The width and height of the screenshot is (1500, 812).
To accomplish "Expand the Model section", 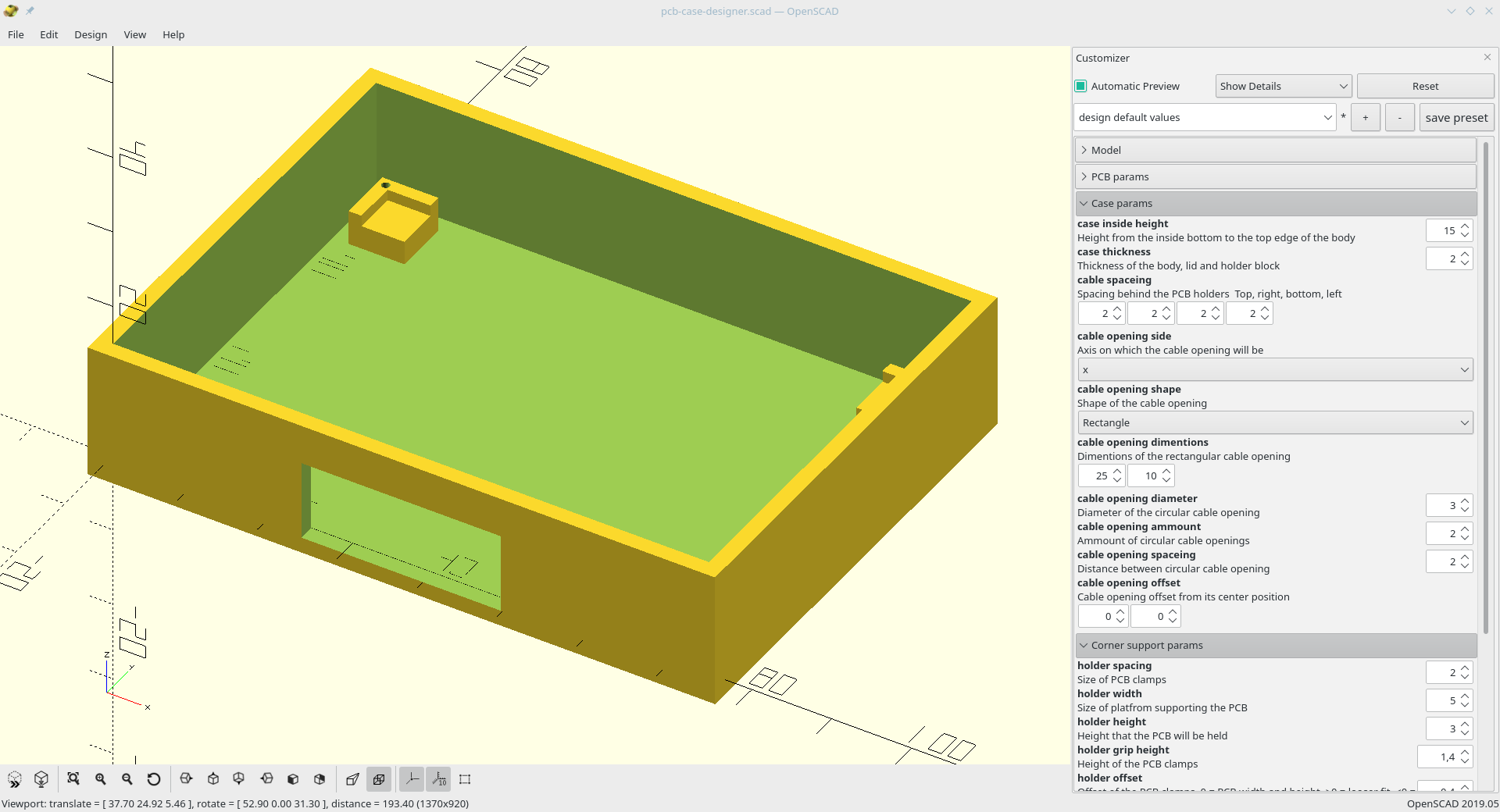I will 1276,150.
